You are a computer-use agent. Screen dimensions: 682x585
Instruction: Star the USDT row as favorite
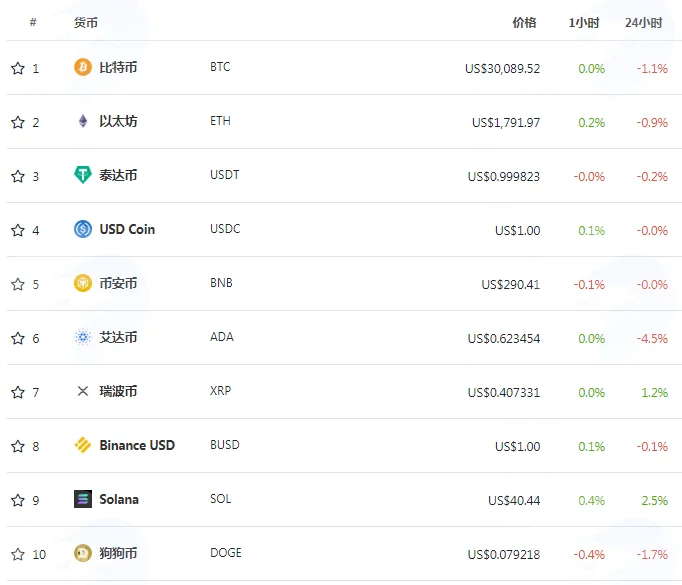pos(18,176)
